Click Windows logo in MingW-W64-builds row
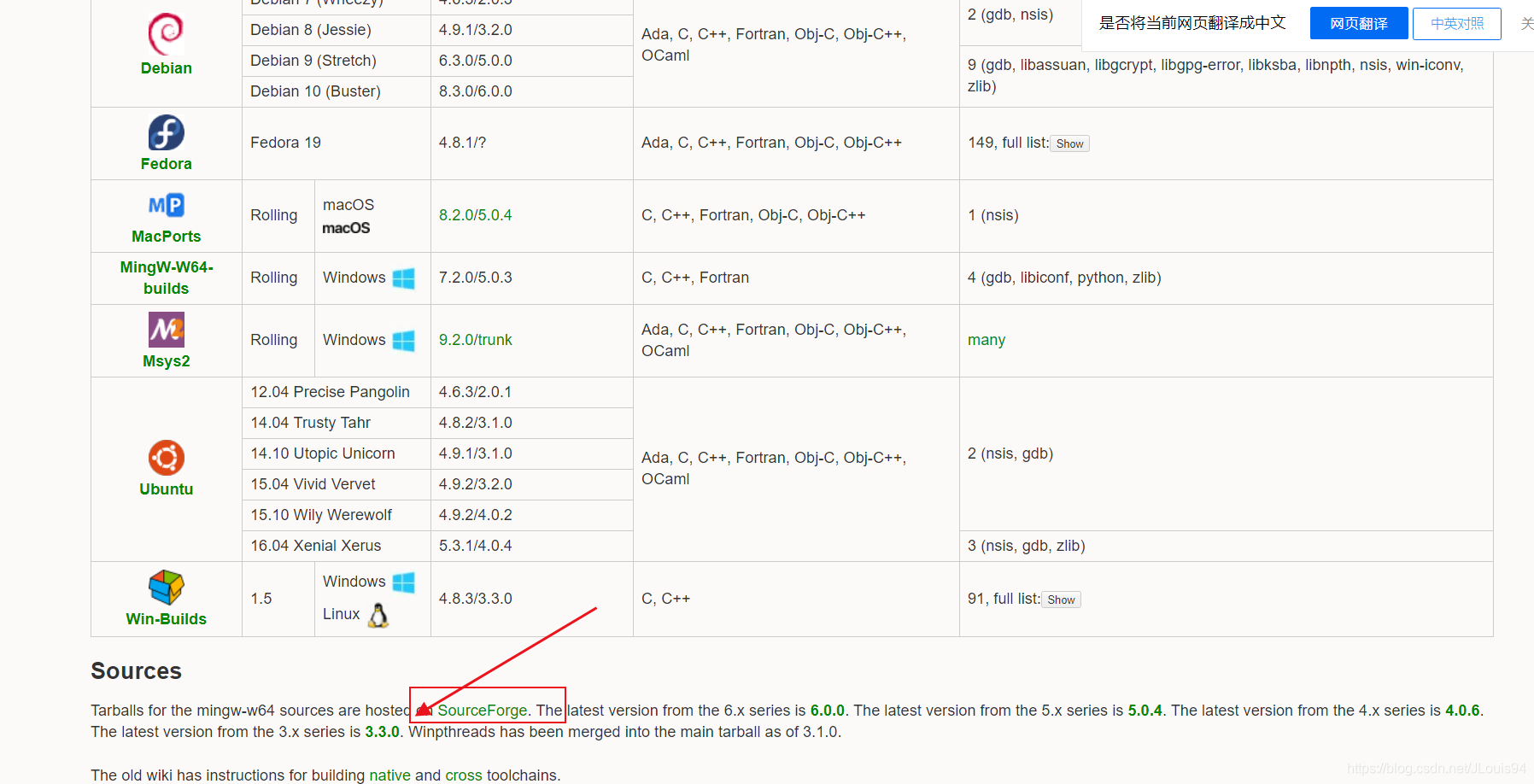The image size is (1534, 784). click(403, 278)
